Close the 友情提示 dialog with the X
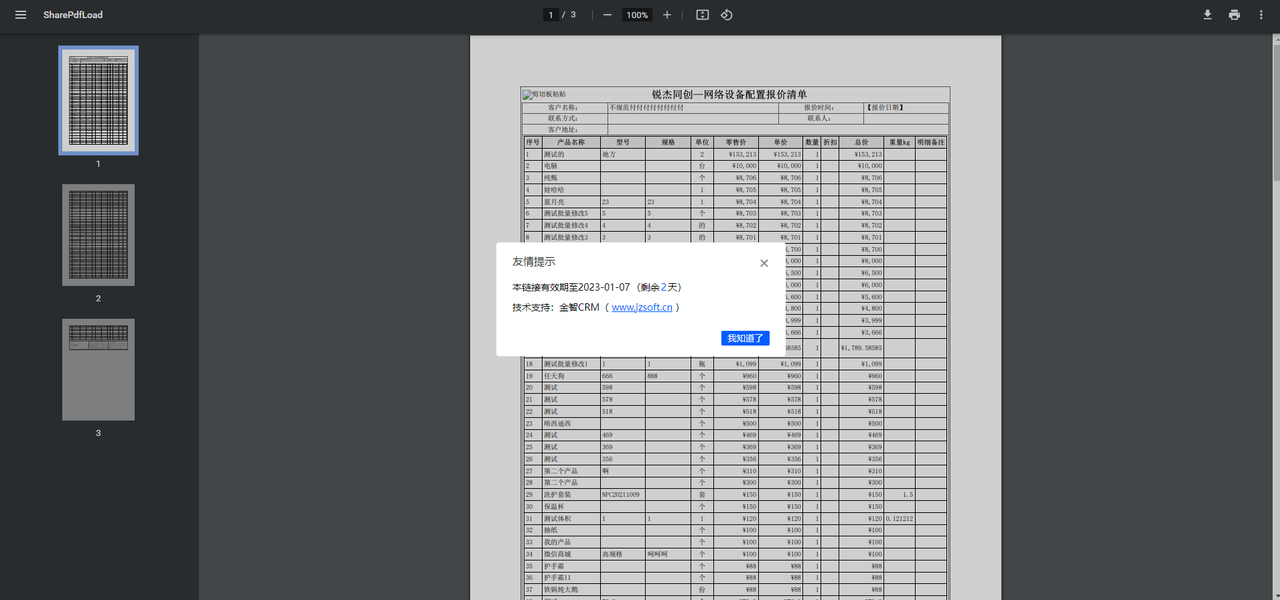The height and width of the screenshot is (600, 1280). [x=764, y=263]
